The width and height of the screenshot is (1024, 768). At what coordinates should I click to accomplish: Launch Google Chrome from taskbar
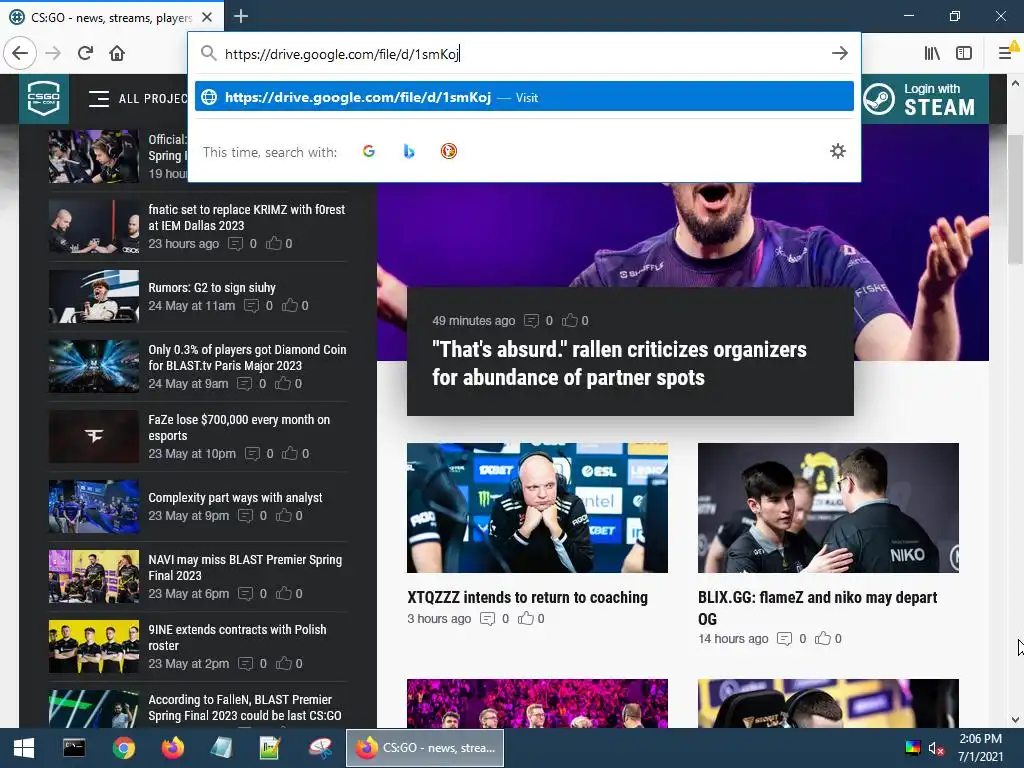click(123, 748)
